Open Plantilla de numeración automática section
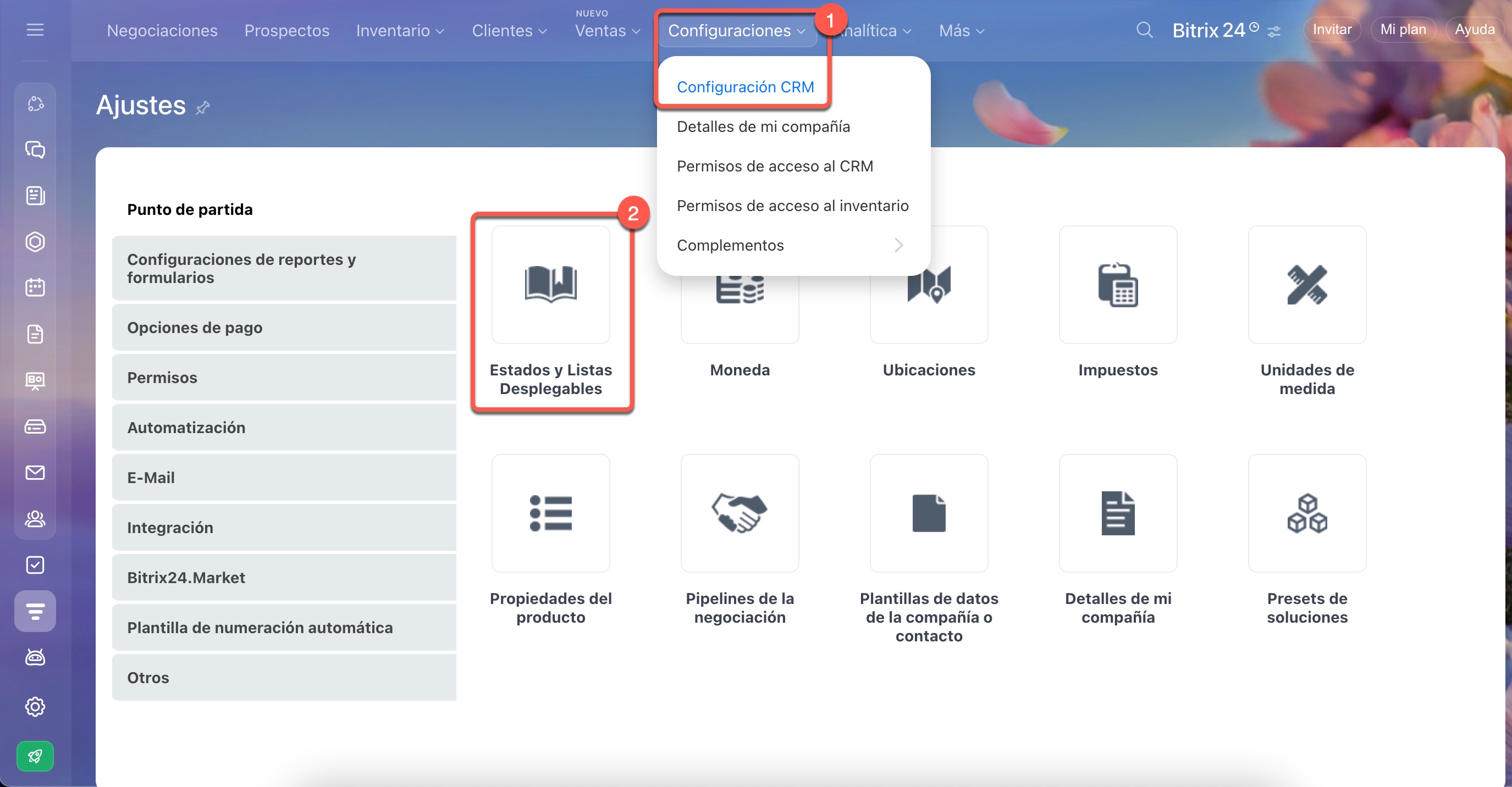The width and height of the screenshot is (1512, 787). click(284, 628)
